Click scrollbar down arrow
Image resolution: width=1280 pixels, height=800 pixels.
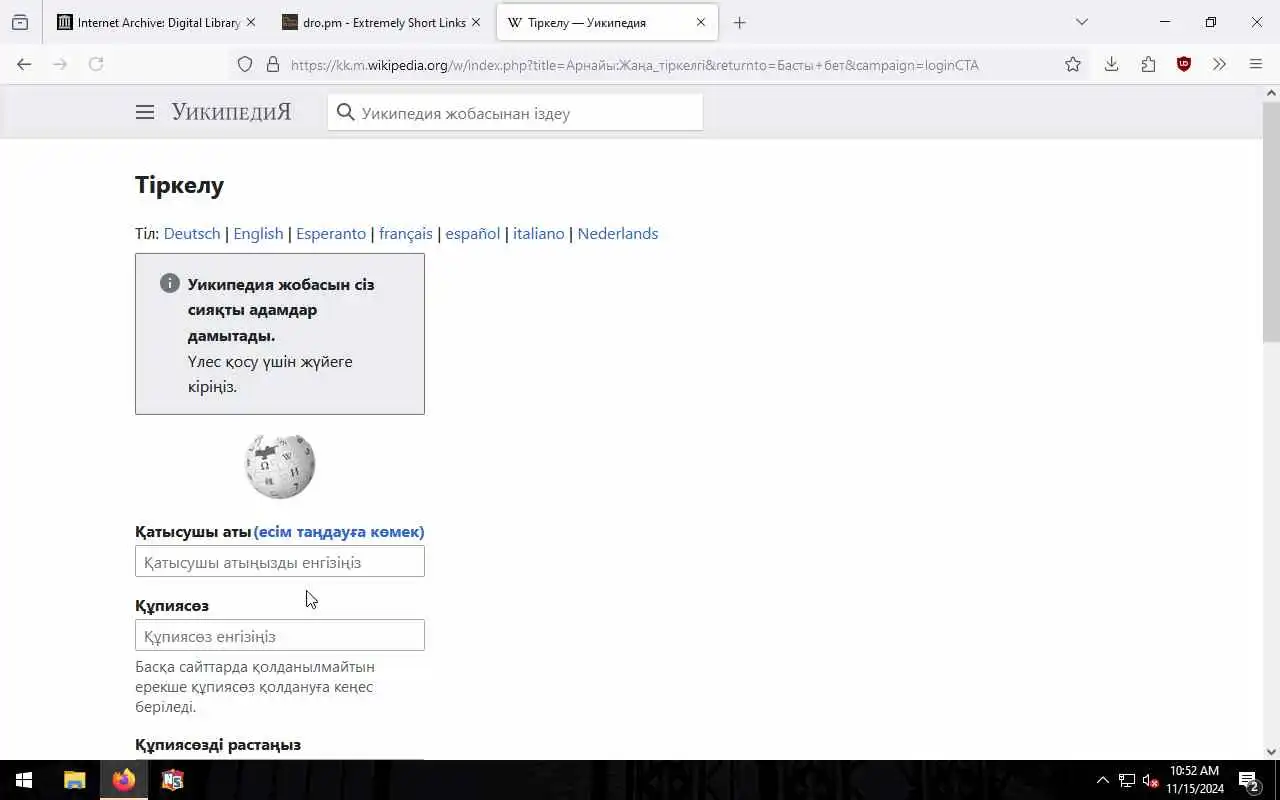coord(1271,752)
